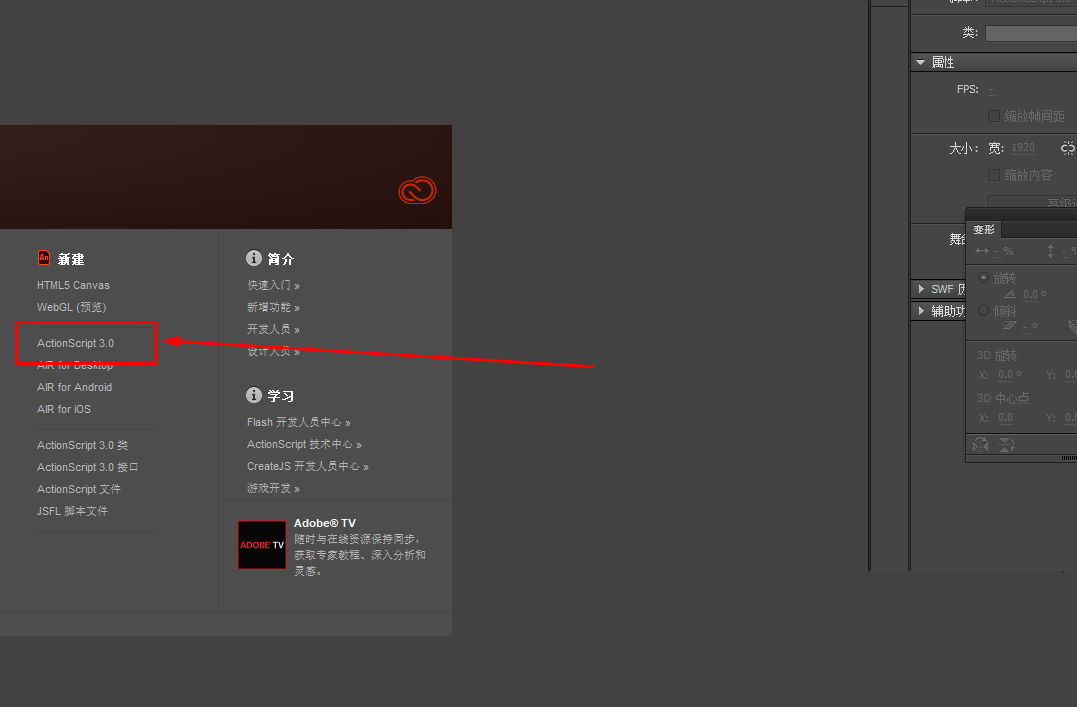Create new ActionScript 3.0 类 file
This screenshot has height=707, width=1077.
point(82,445)
